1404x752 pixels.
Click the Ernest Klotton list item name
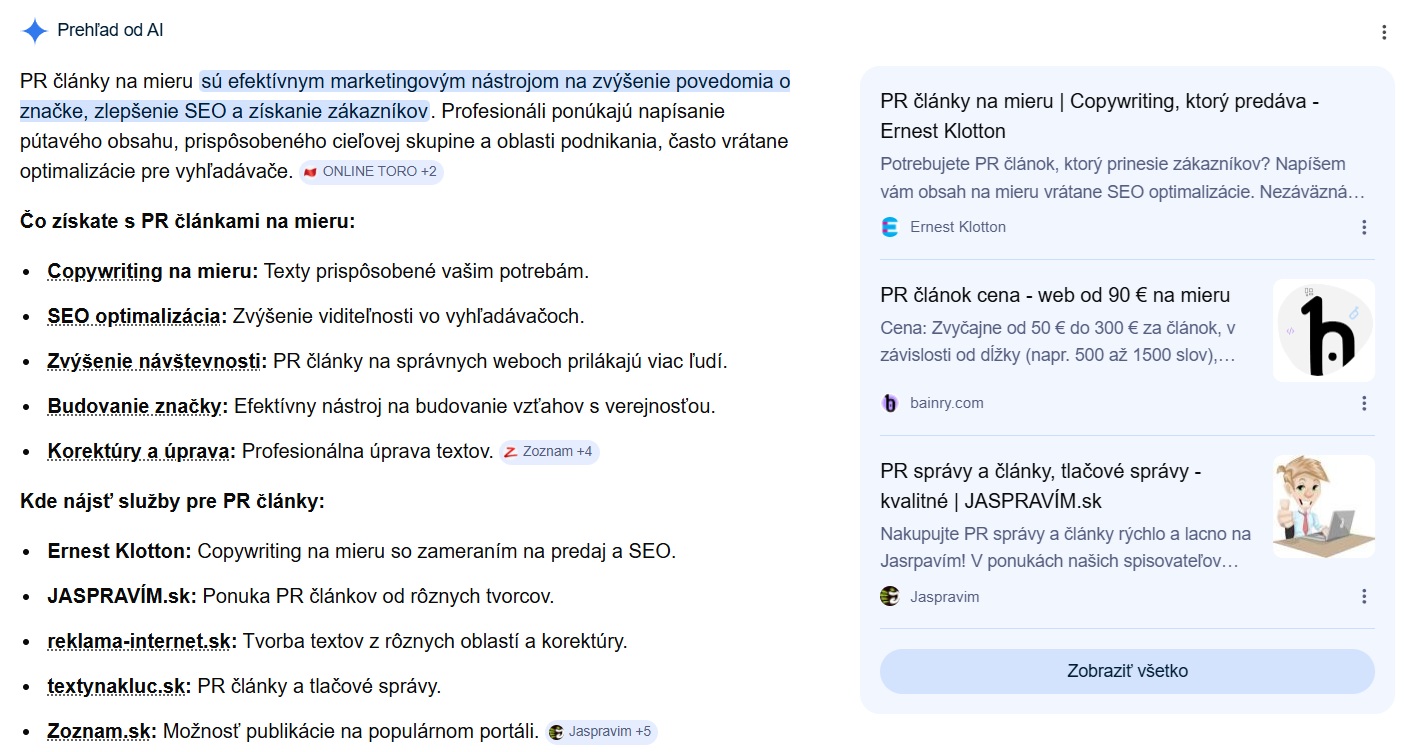(119, 551)
